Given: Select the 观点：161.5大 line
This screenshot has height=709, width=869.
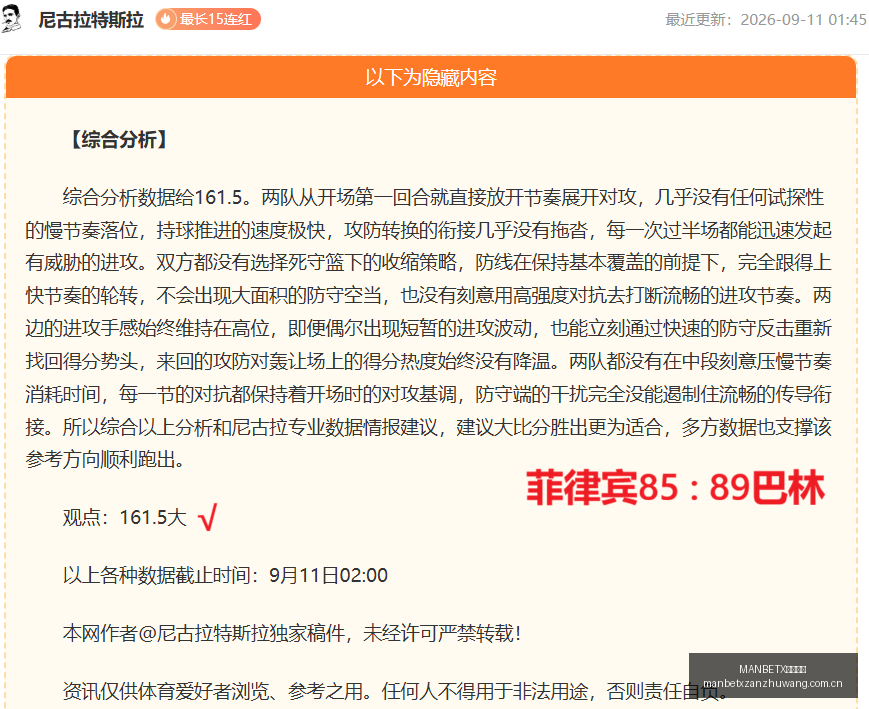Looking at the screenshot, I should [125, 517].
